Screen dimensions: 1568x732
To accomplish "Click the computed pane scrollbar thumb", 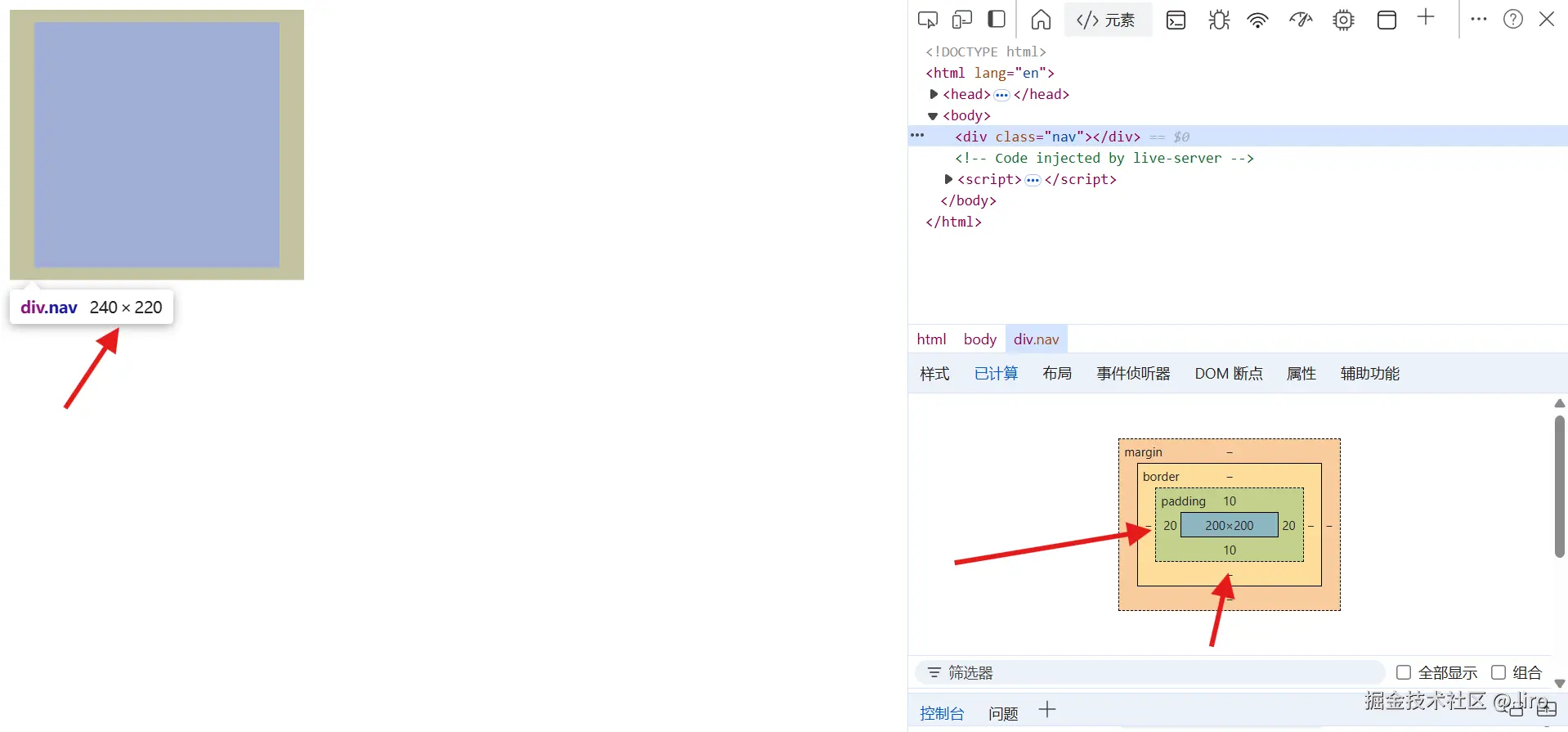I will tap(1560, 487).
